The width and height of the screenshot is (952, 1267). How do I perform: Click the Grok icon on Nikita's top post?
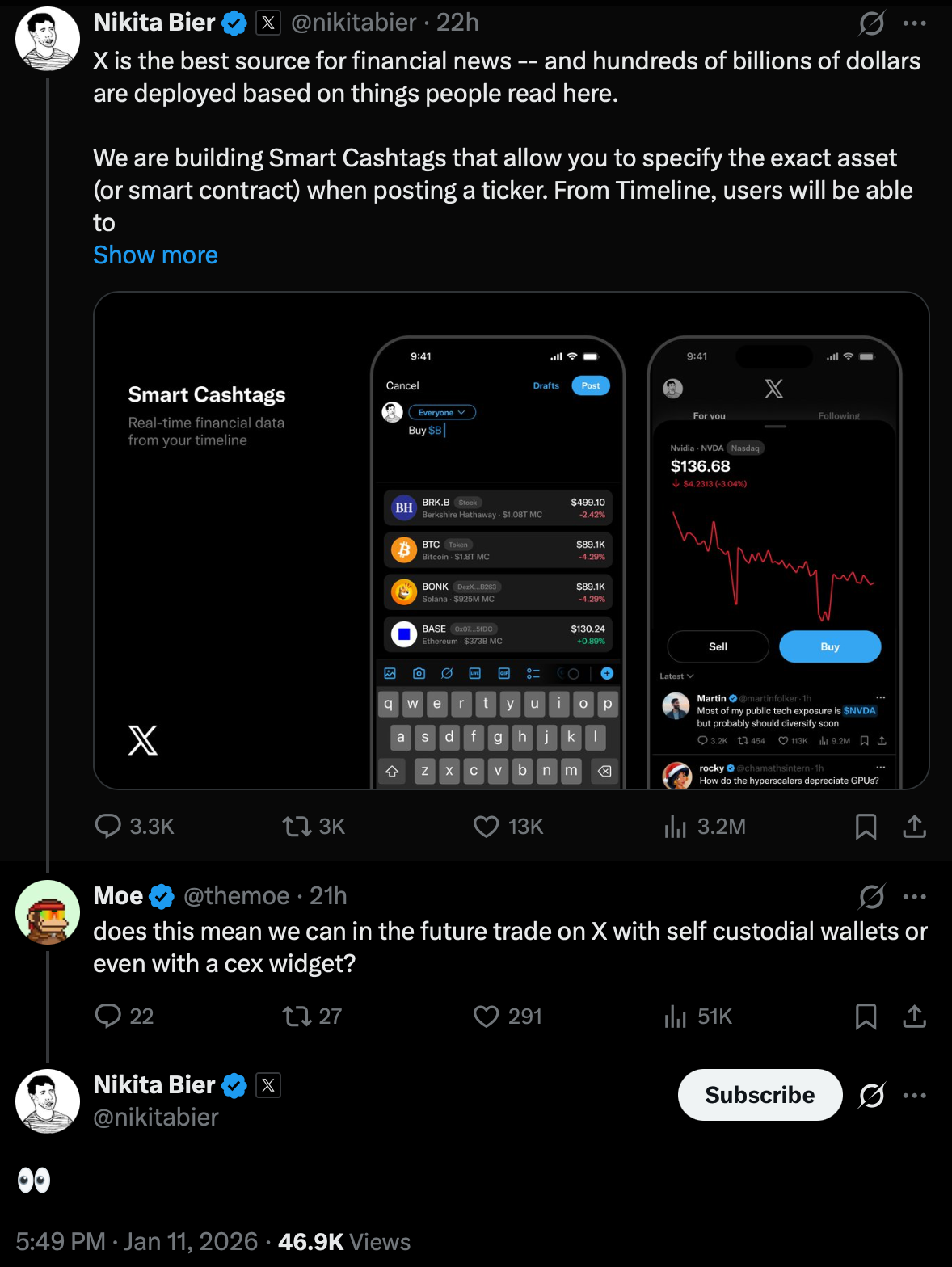[x=871, y=23]
